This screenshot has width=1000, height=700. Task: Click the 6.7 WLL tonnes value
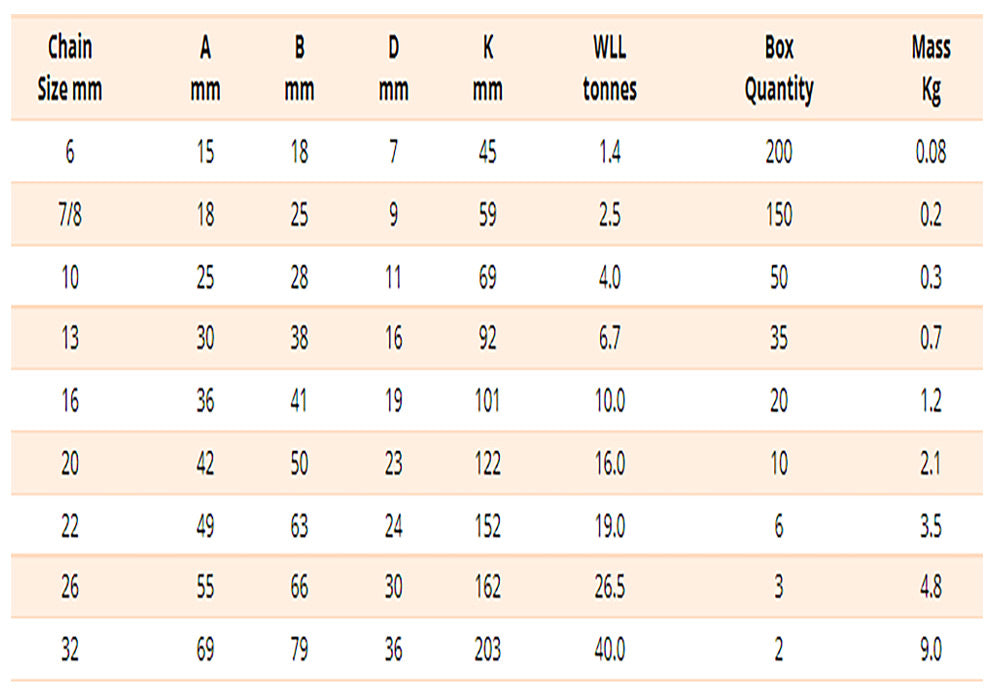pos(609,339)
